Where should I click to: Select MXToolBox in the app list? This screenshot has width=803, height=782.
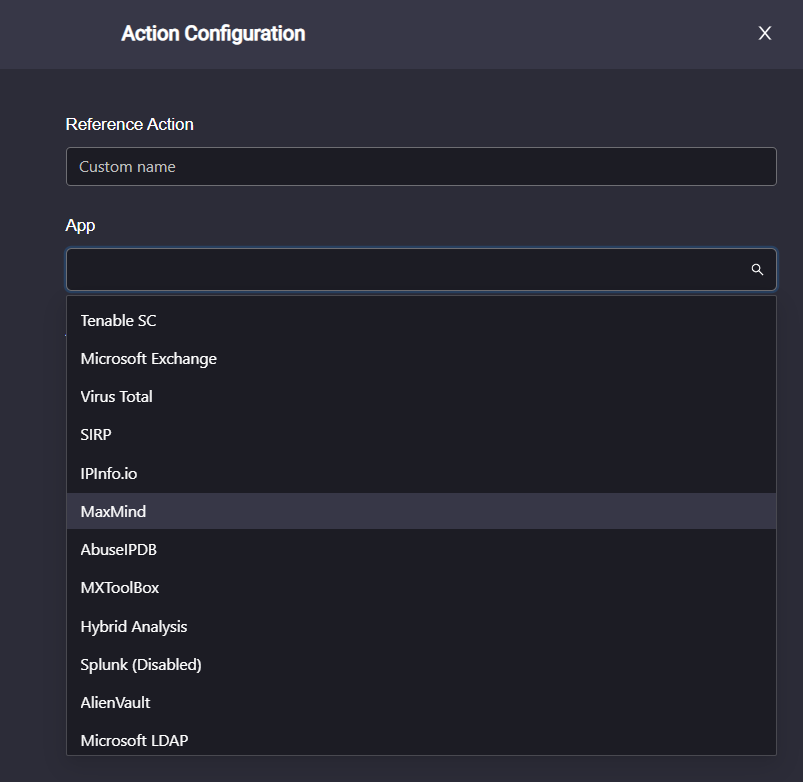click(421, 587)
